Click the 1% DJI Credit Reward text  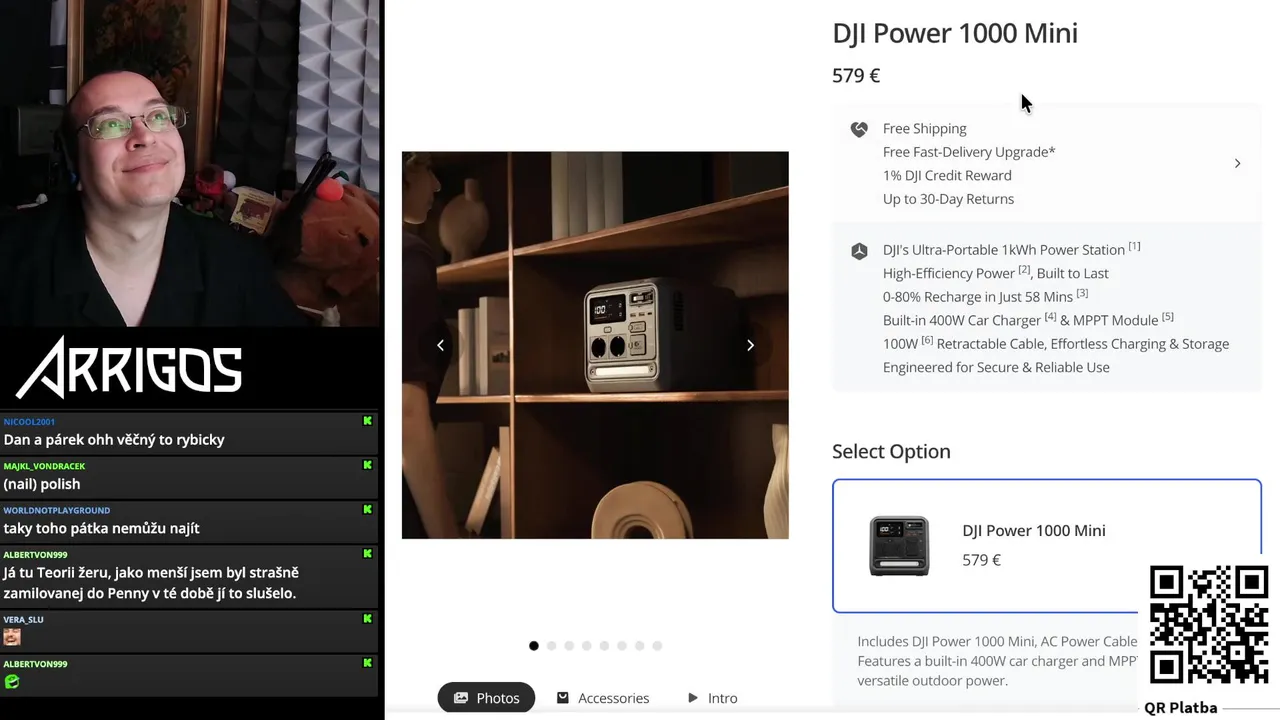(947, 175)
